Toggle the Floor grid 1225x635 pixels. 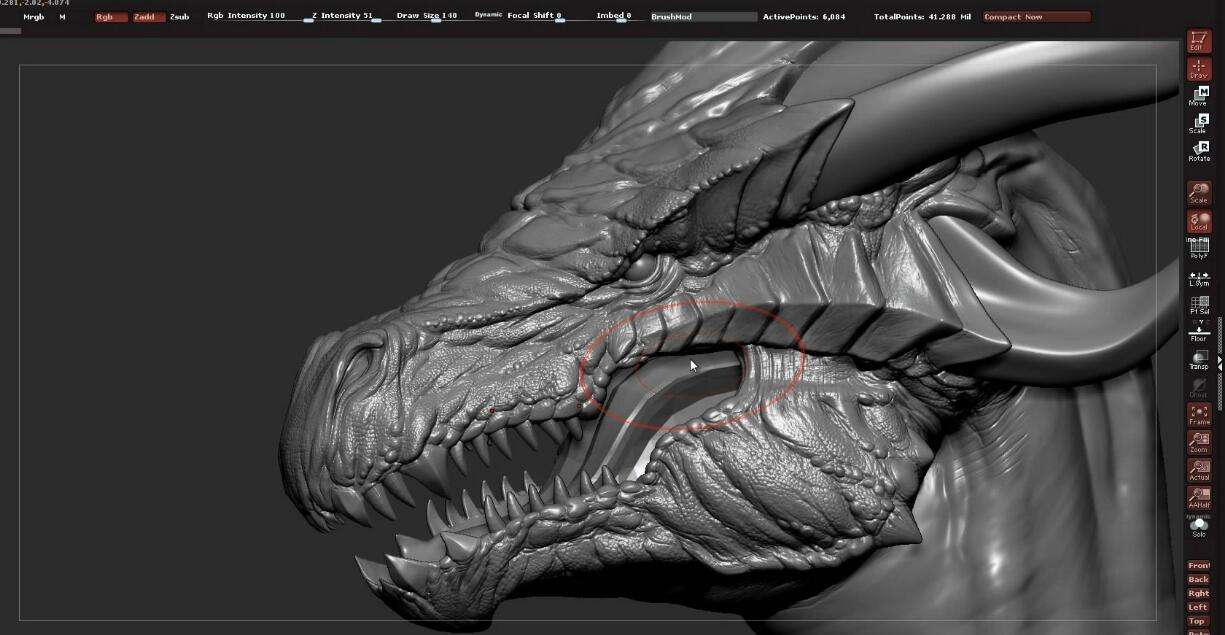(1199, 332)
